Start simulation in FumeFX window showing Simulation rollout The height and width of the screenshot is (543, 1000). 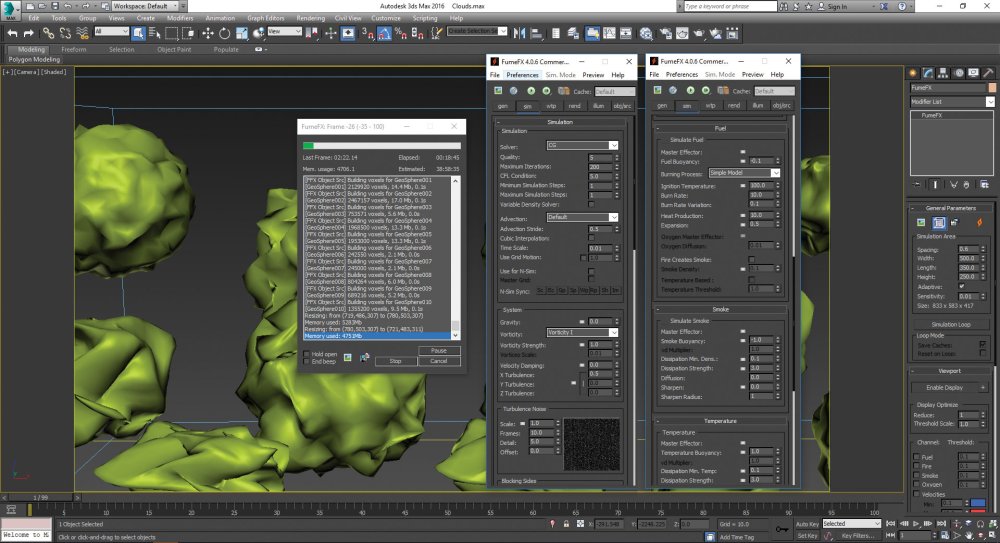coord(531,91)
